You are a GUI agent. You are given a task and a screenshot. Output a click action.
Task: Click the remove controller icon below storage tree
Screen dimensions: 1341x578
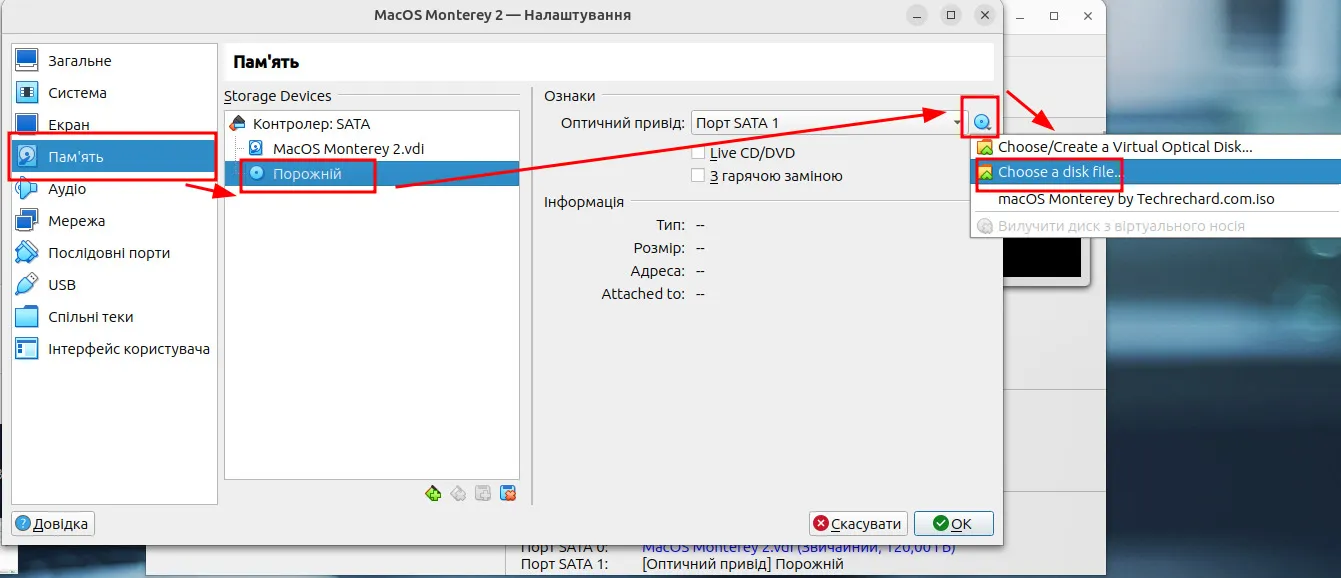click(458, 493)
